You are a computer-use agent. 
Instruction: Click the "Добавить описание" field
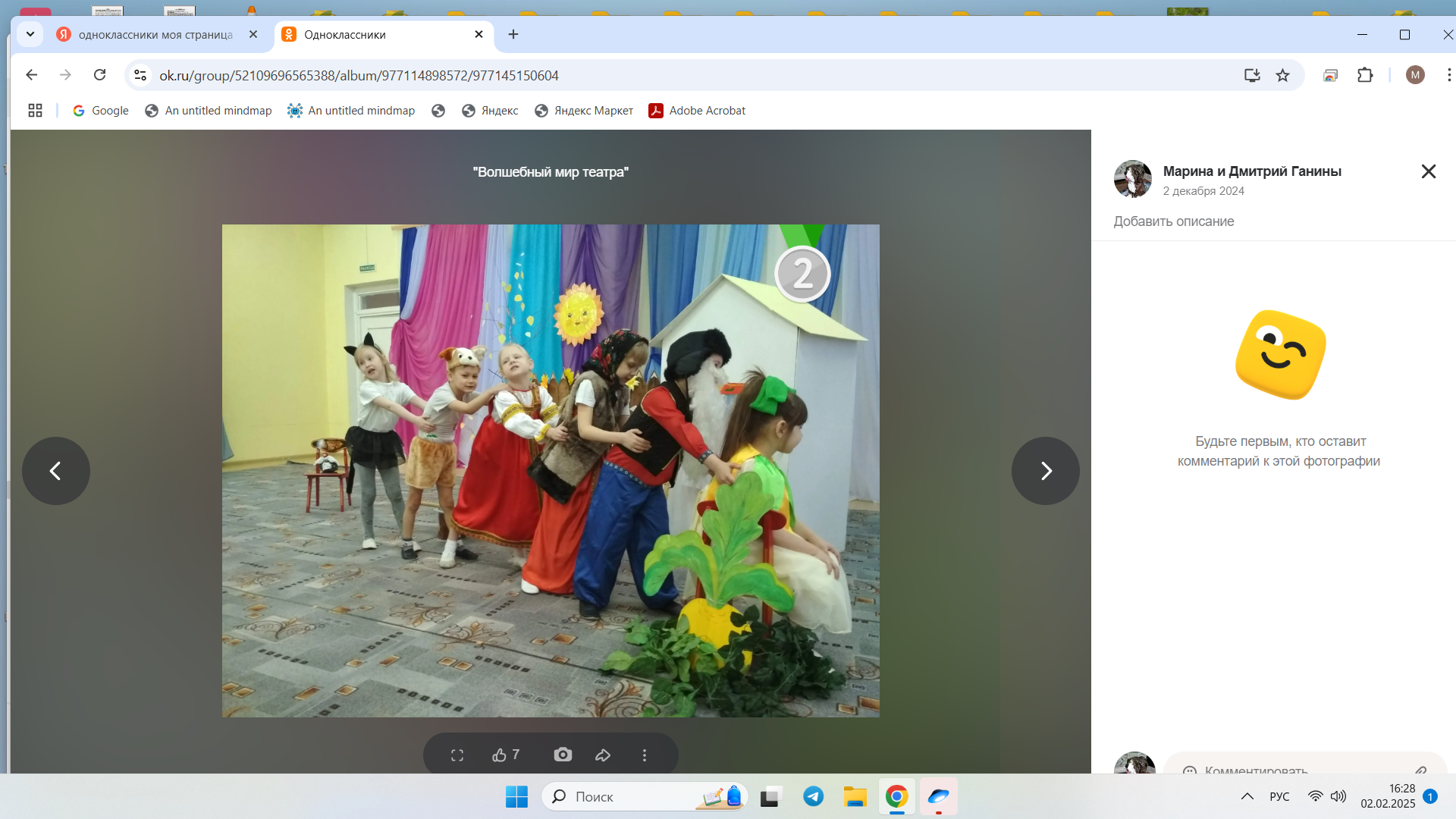[1173, 221]
